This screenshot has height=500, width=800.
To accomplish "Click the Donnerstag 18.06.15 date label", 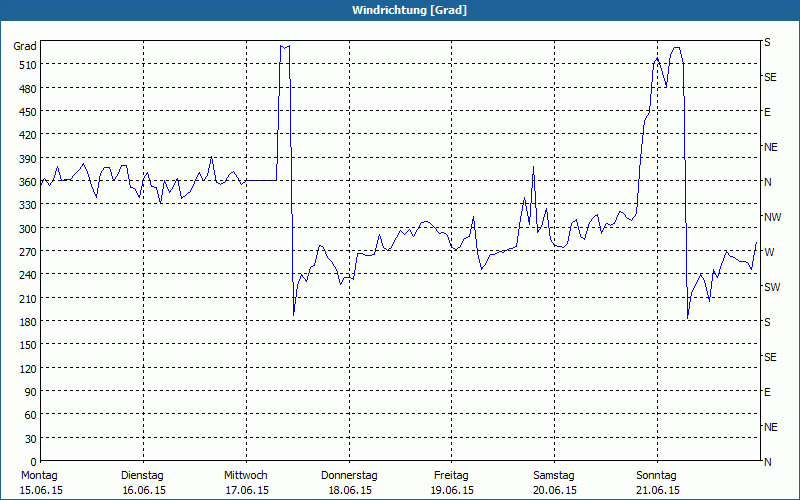I will [x=349, y=482].
